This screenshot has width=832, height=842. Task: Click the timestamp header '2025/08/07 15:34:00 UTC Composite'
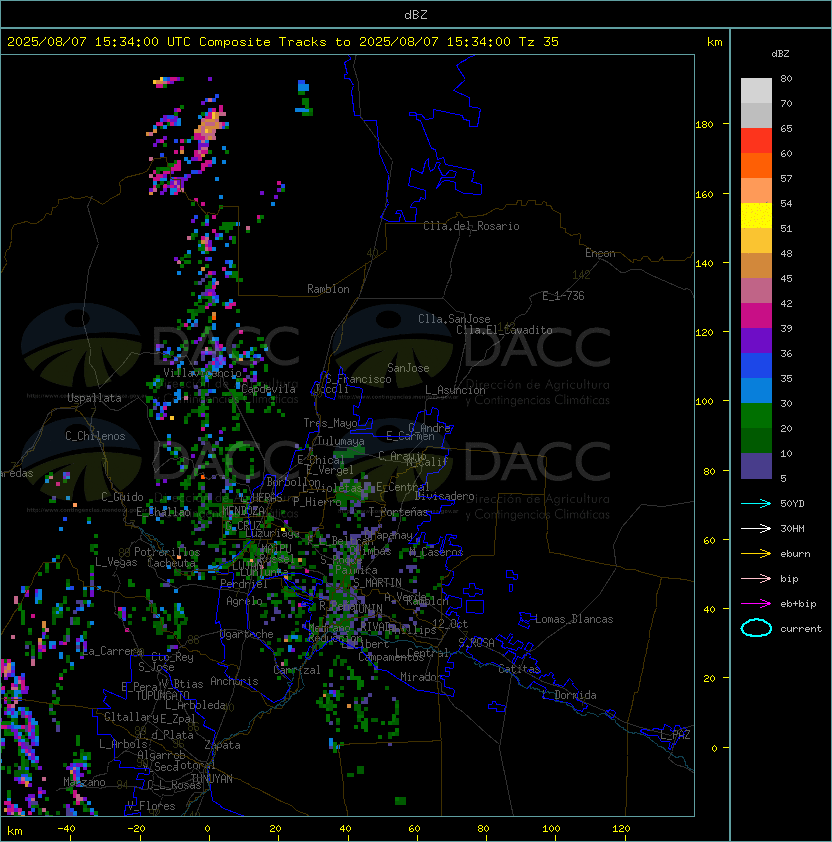[139, 42]
